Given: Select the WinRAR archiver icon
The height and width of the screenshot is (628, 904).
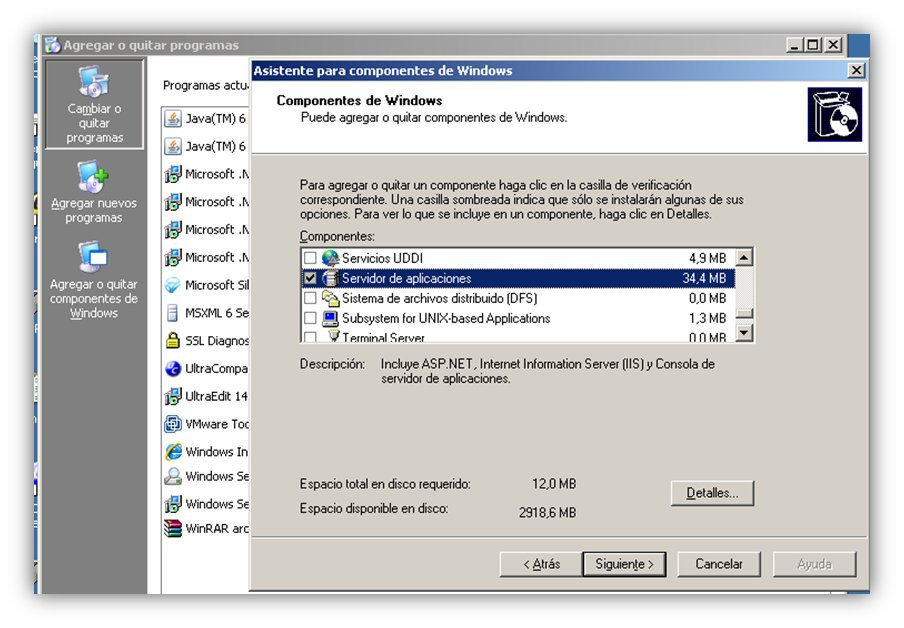Looking at the screenshot, I should (173, 528).
